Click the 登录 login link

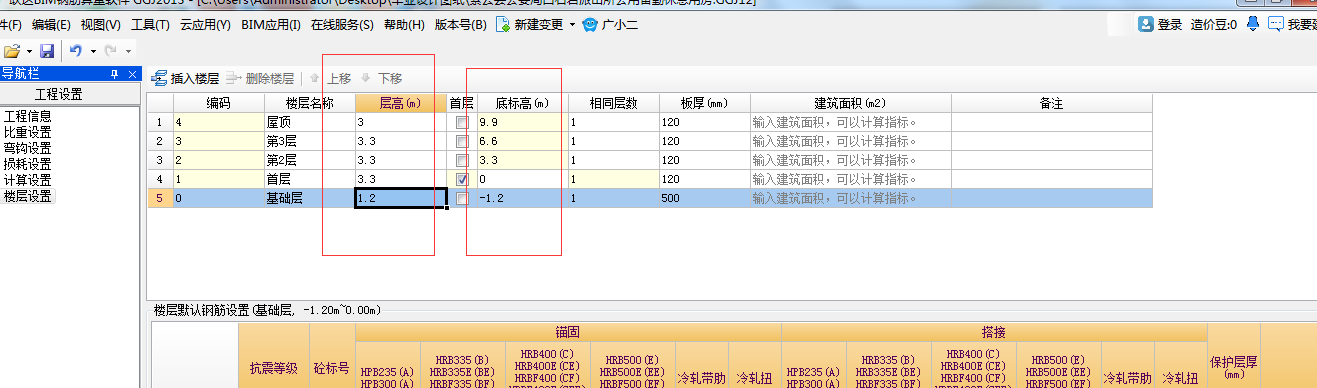pos(1170,24)
